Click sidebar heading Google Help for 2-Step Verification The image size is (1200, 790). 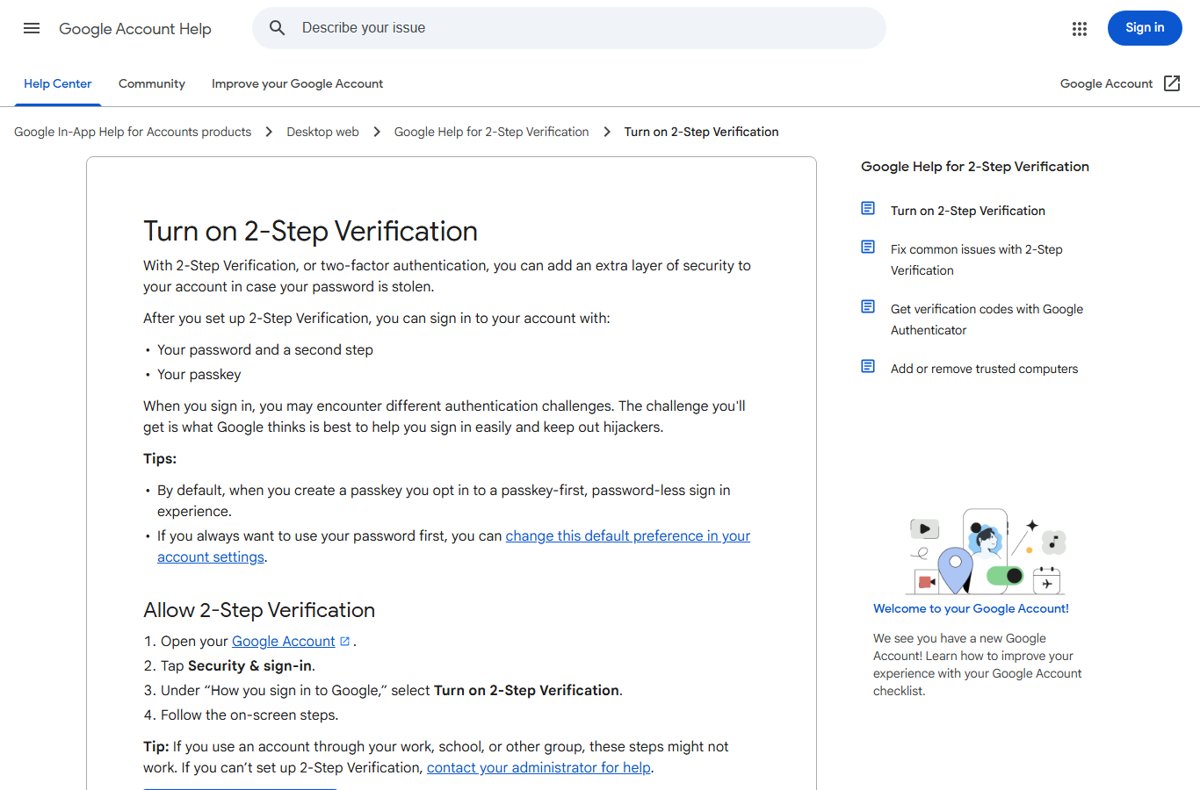tap(975, 167)
